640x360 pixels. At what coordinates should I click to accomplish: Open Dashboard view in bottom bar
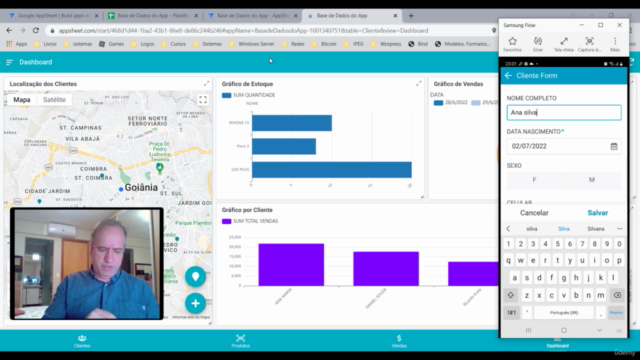pos(558,343)
